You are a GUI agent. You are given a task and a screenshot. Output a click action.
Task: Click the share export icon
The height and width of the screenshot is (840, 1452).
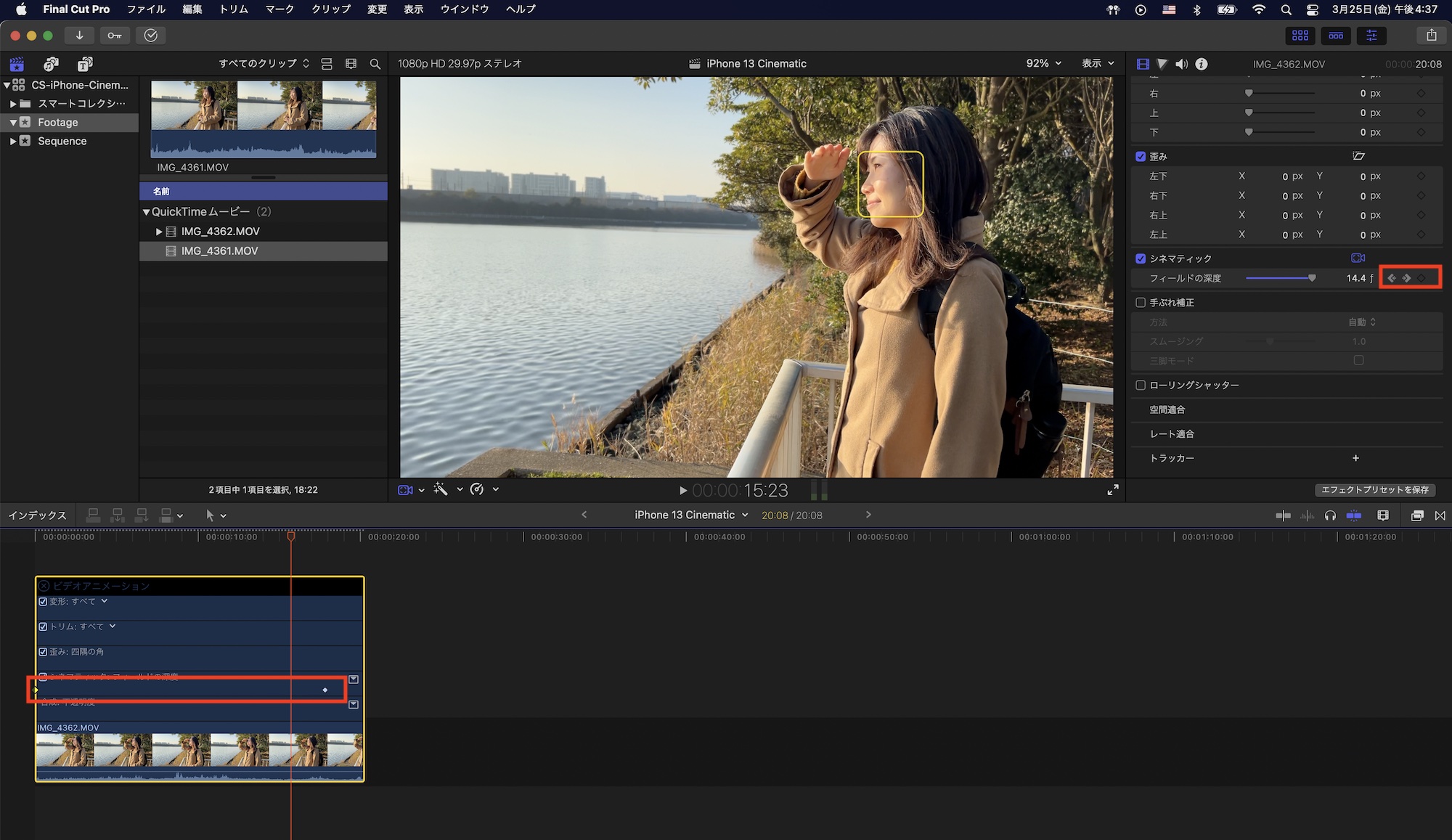pyautogui.click(x=1431, y=35)
